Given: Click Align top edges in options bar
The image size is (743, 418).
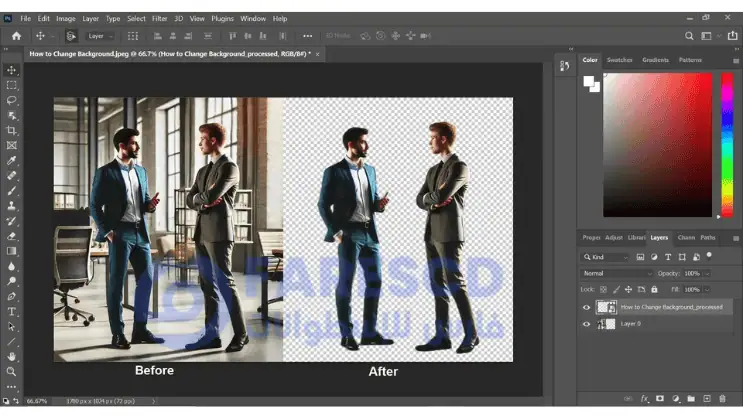Looking at the screenshot, I should pyautogui.click(x=232, y=36).
